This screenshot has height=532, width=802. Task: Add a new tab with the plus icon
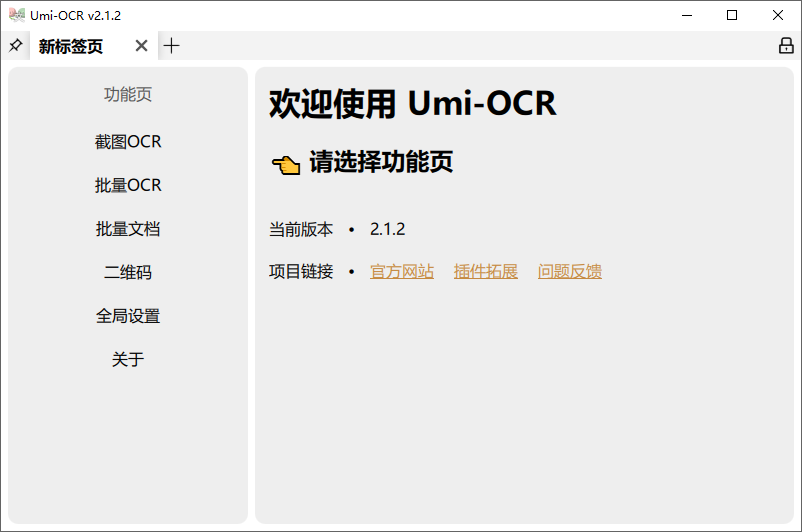click(x=171, y=46)
